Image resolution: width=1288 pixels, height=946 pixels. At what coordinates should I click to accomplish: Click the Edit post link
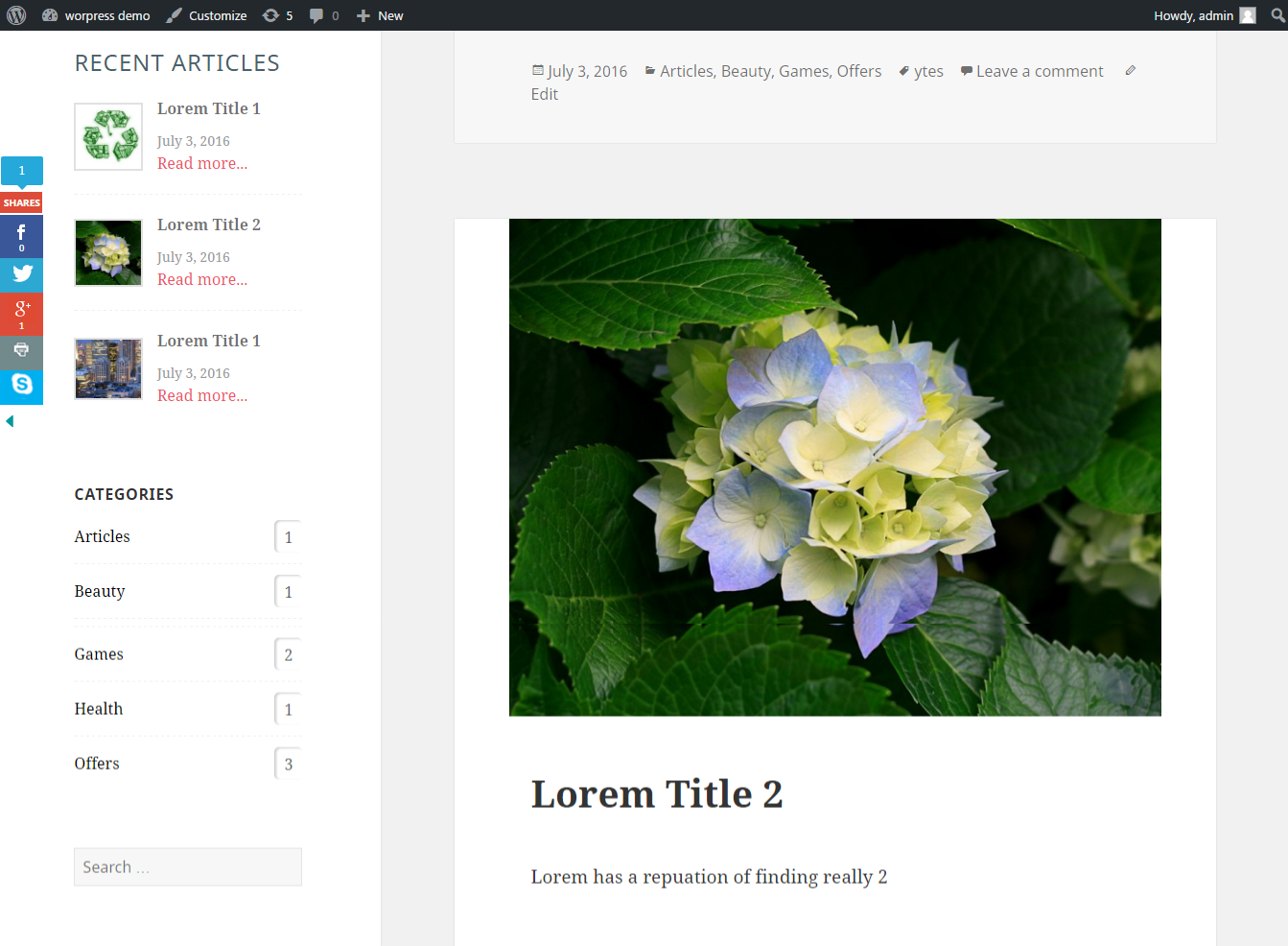pos(545,94)
